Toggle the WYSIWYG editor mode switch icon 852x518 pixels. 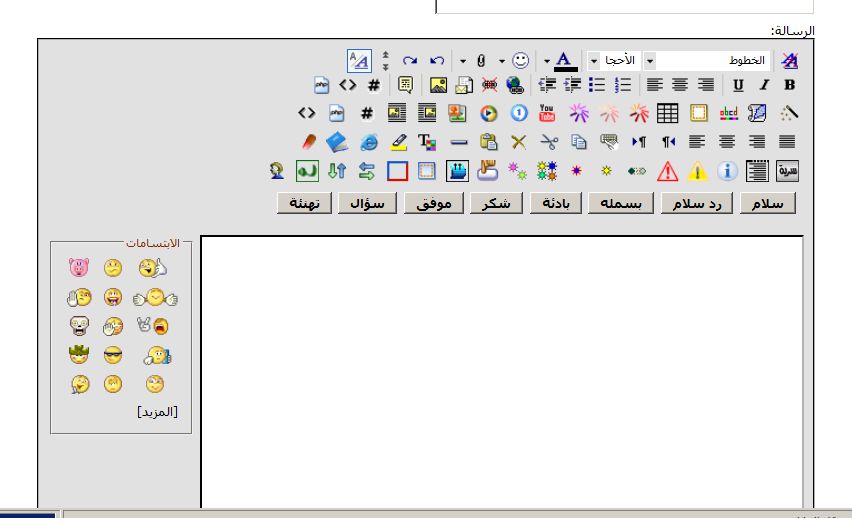coord(358,60)
